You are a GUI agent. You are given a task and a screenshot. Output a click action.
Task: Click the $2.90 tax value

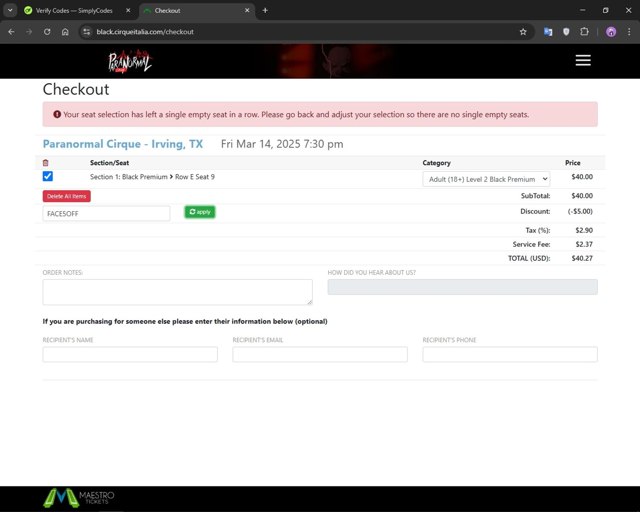tap(584, 230)
